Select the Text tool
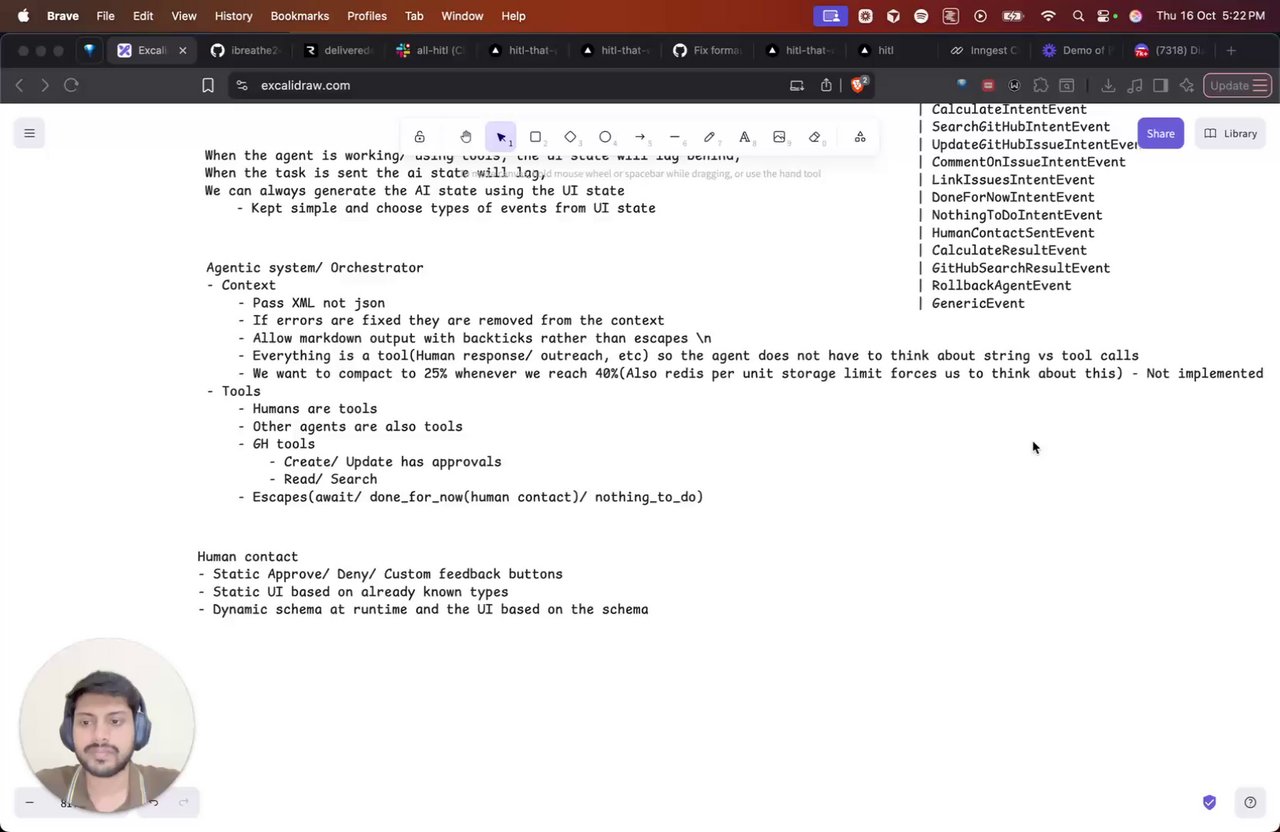The width and height of the screenshot is (1280, 832). point(745,137)
